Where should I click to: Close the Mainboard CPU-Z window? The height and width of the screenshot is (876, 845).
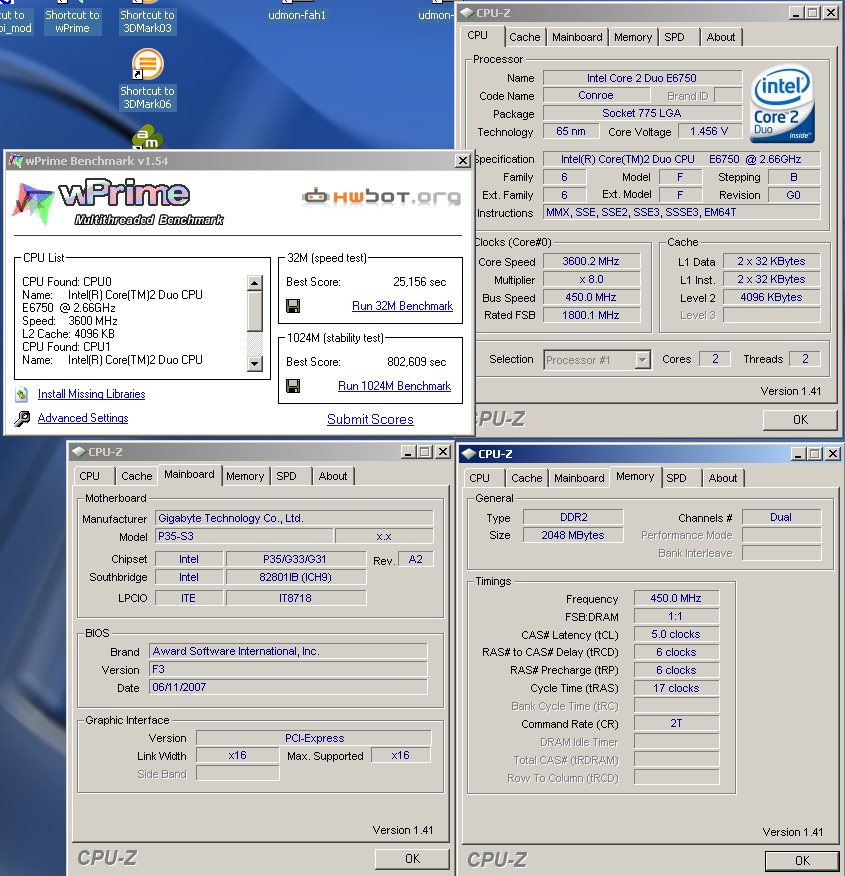point(443,452)
